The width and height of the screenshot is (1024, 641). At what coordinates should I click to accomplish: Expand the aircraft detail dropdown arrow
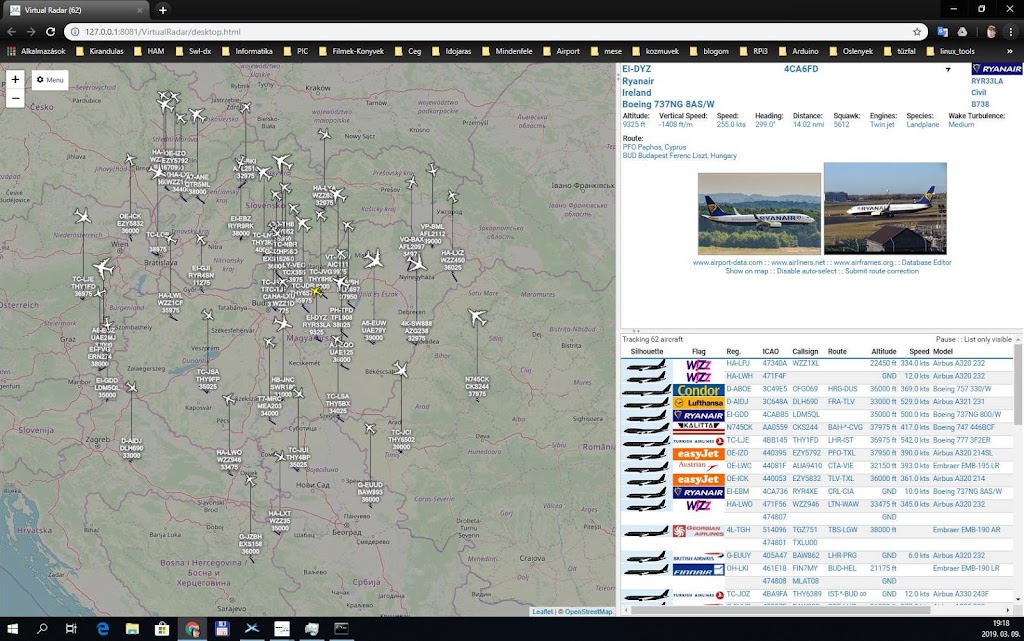pos(947,70)
